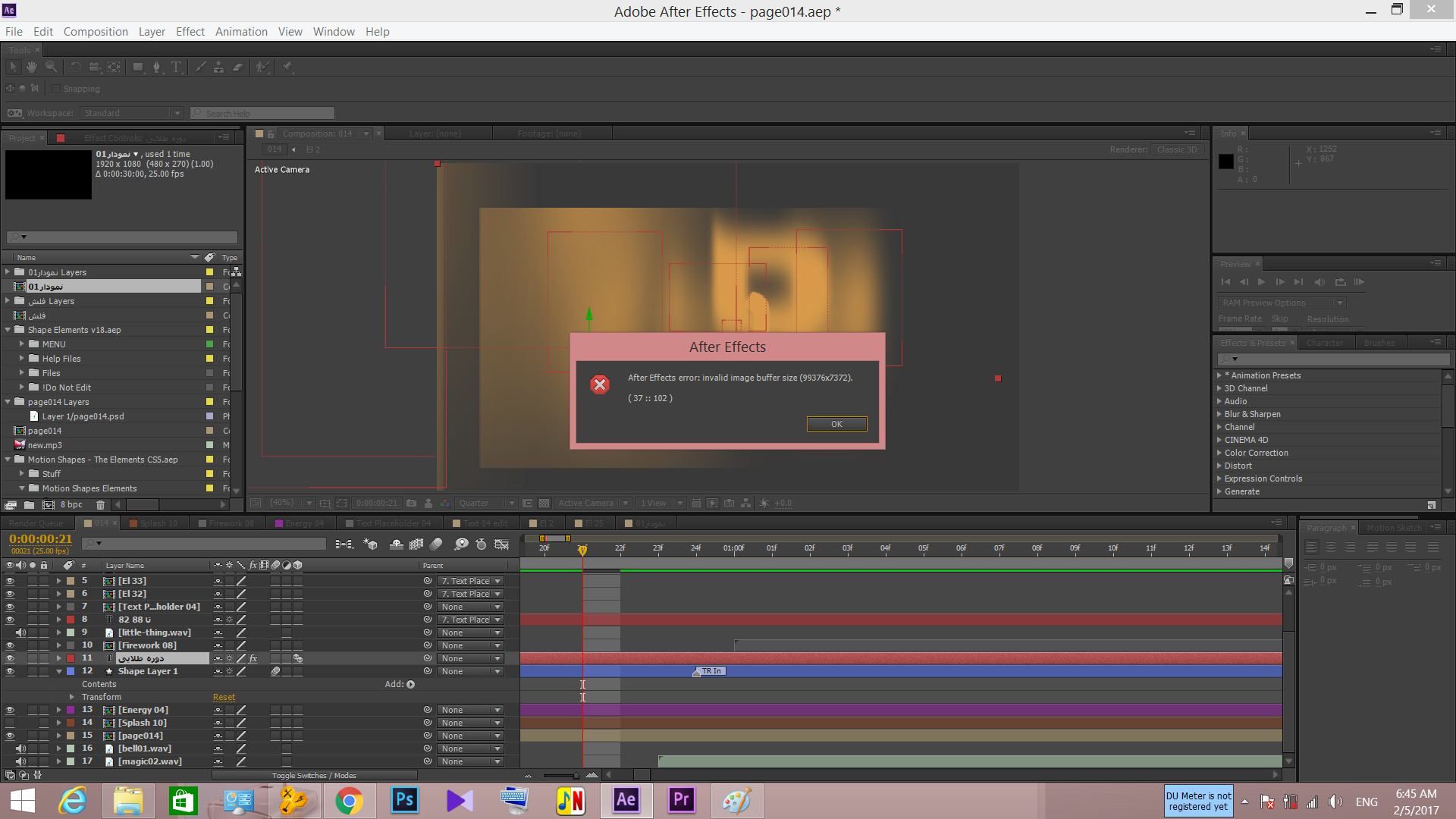Click current time display 0:00:00:21
This screenshot has height=819, width=1456.
point(40,538)
